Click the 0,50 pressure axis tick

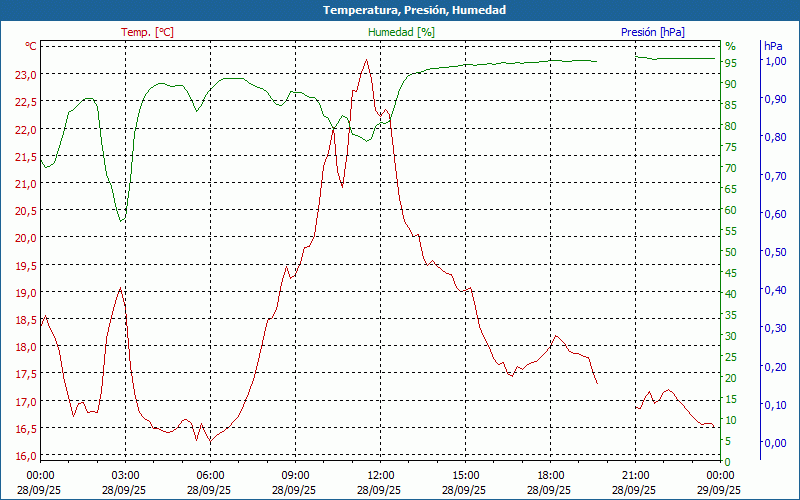[x=775, y=252]
